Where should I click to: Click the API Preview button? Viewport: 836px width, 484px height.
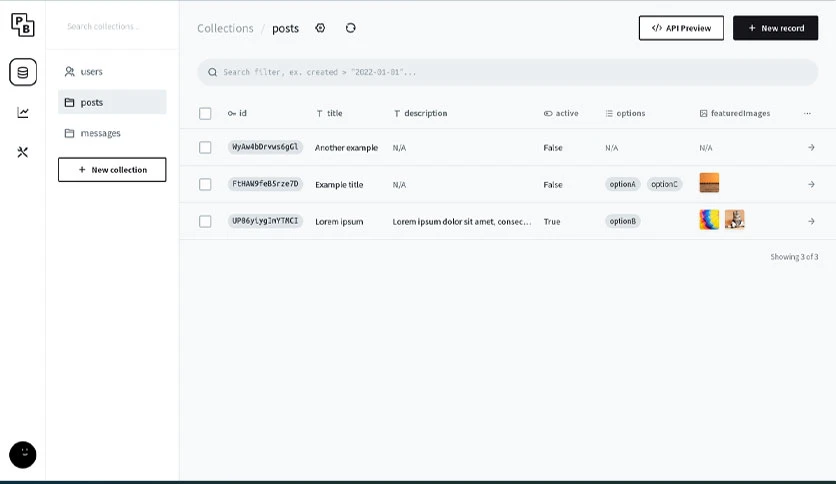tap(681, 28)
